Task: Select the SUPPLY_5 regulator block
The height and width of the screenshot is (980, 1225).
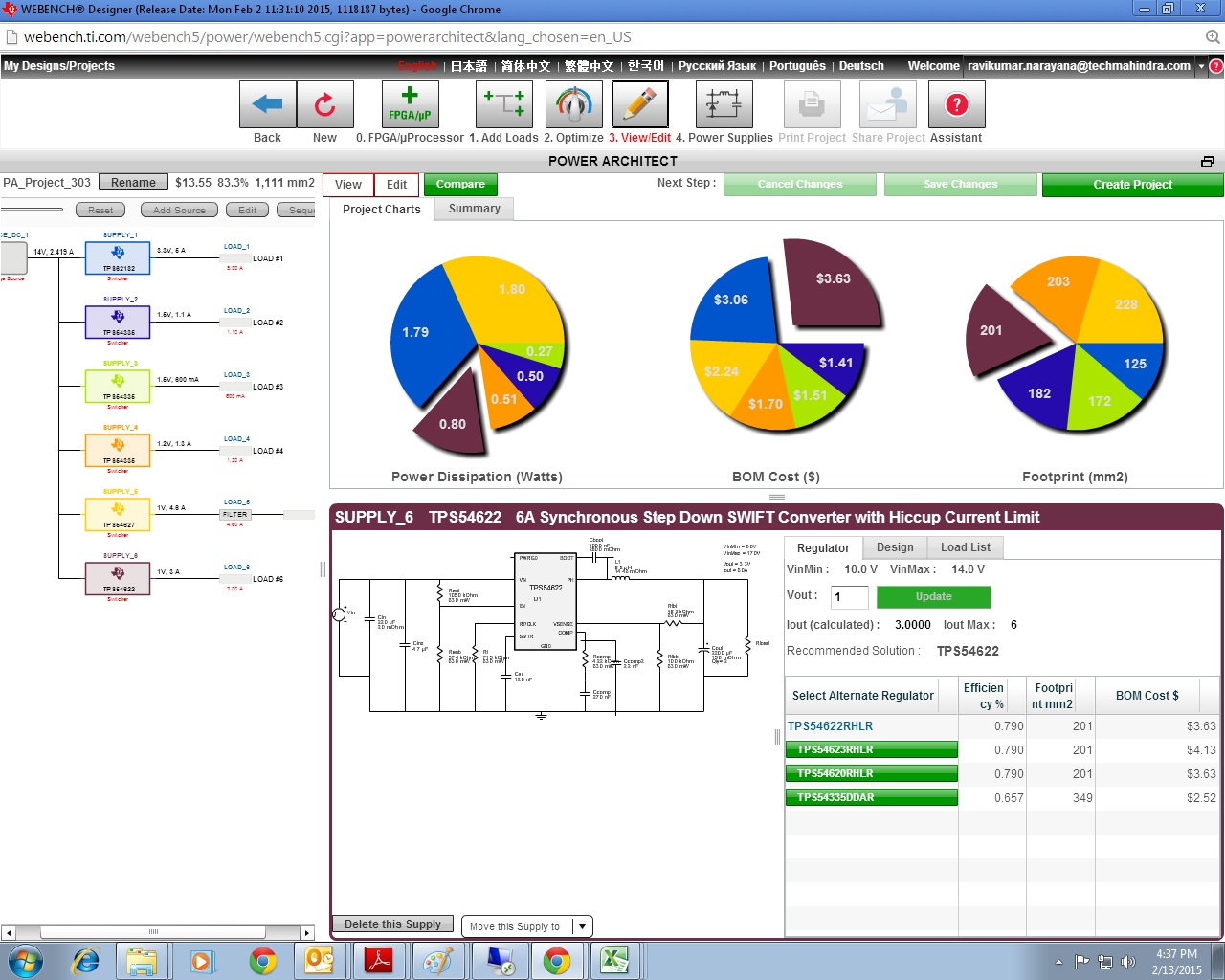Action: pyautogui.click(x=118, y=515)
